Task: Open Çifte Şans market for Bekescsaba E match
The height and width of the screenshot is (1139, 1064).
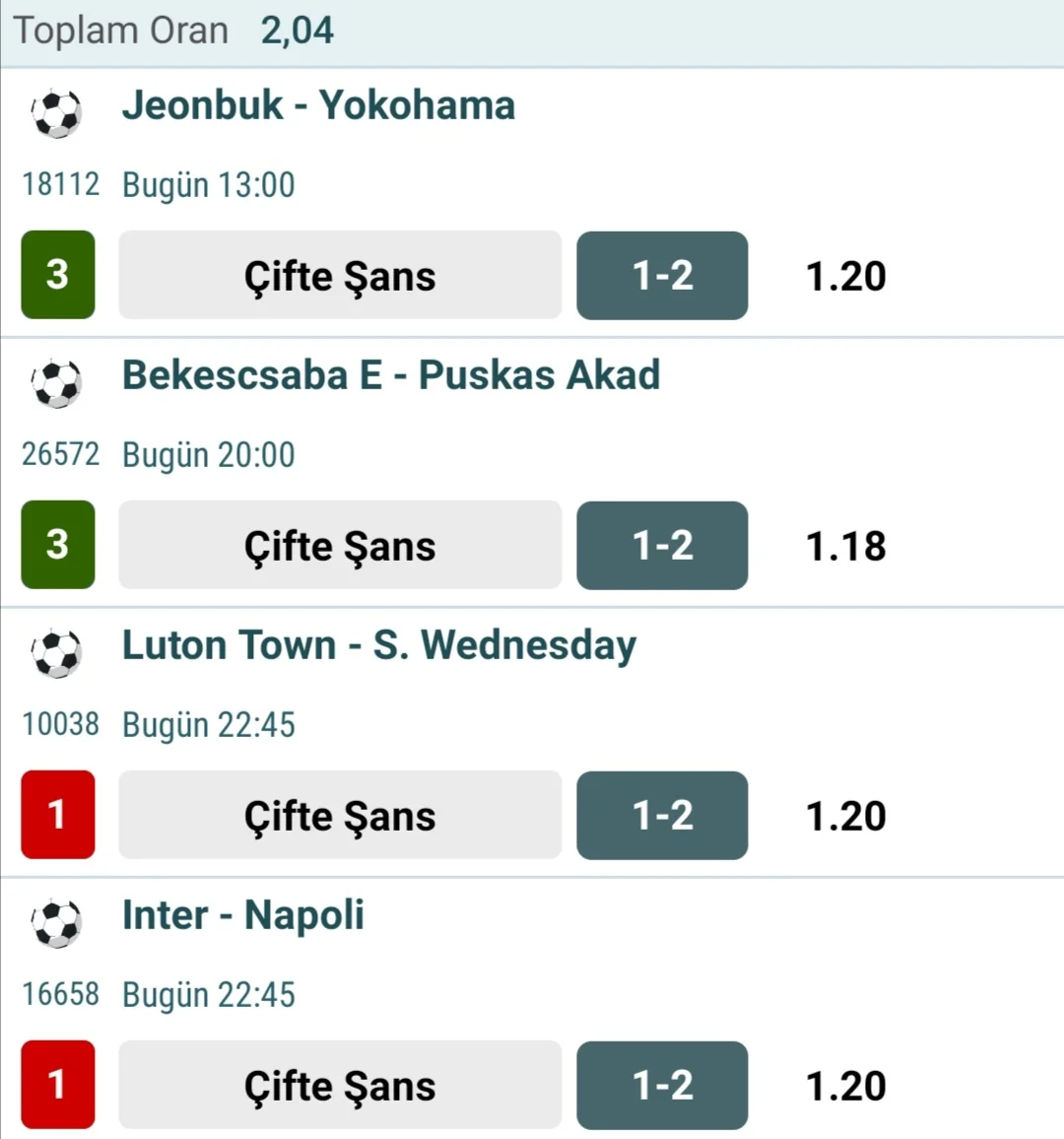Action: coord(340,546)
